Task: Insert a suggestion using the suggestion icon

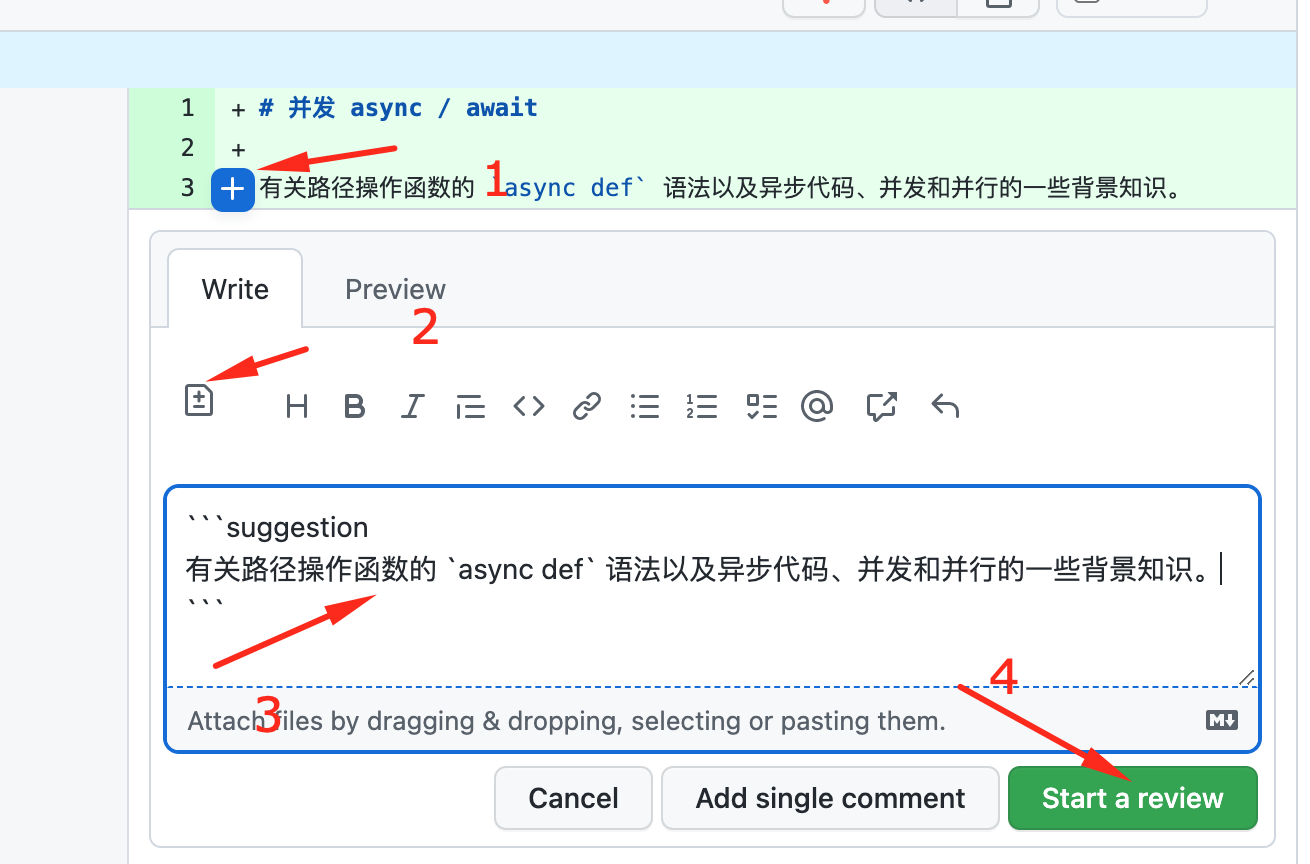Action: tap(200, 400)
